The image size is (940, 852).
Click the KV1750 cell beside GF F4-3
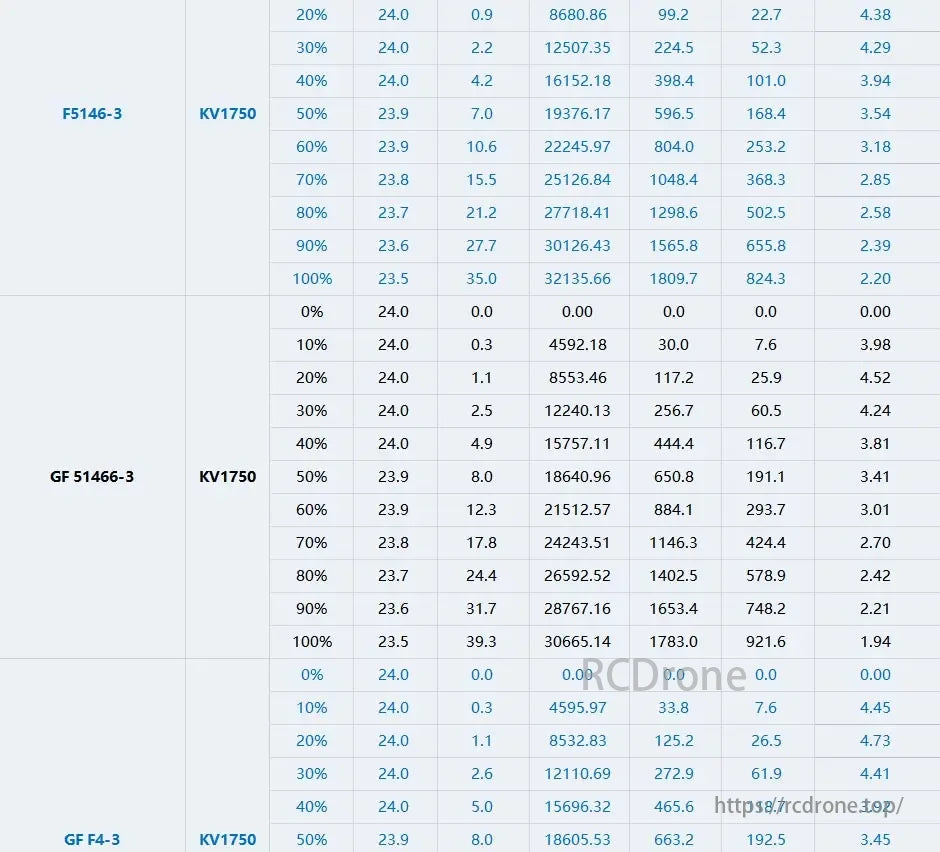pyautogui.click(x=227, y=840)
